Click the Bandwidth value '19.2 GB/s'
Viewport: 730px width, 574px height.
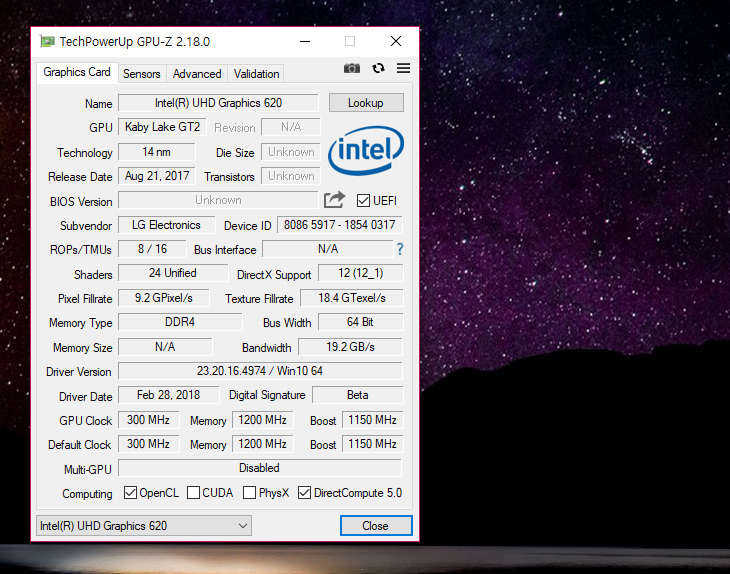click(x=350, y=347)
